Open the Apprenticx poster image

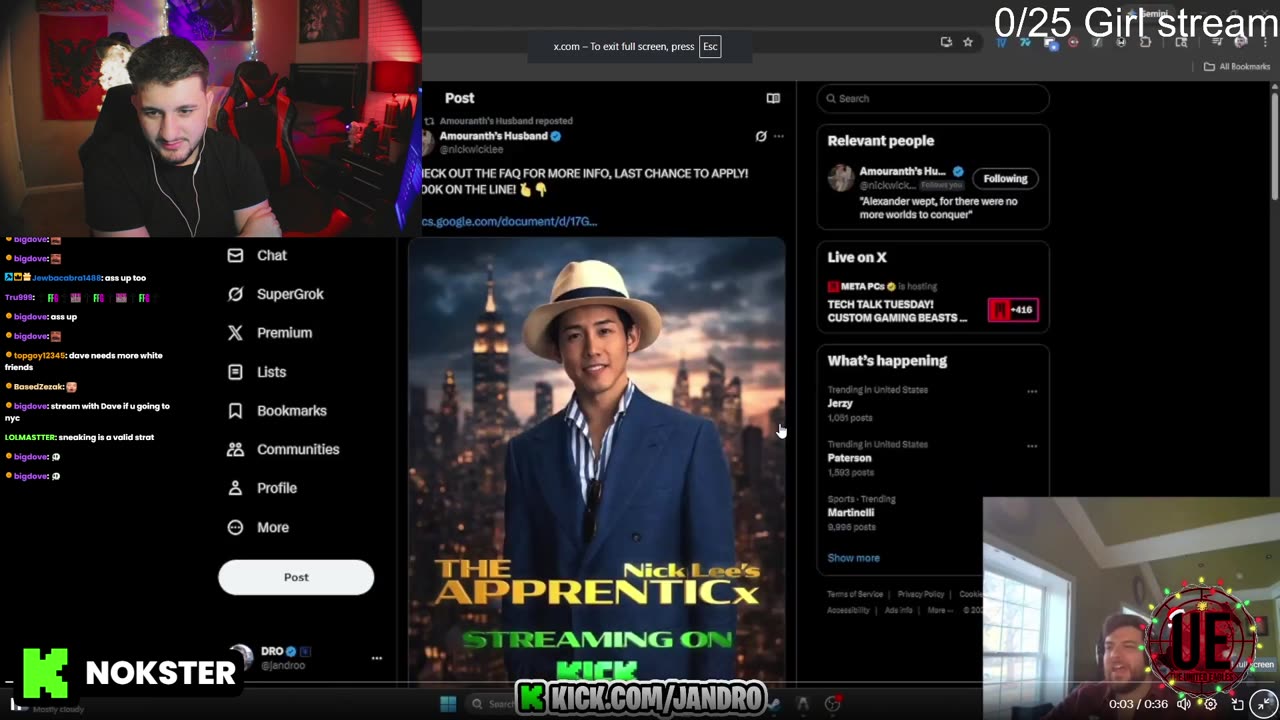click(597, 460)
